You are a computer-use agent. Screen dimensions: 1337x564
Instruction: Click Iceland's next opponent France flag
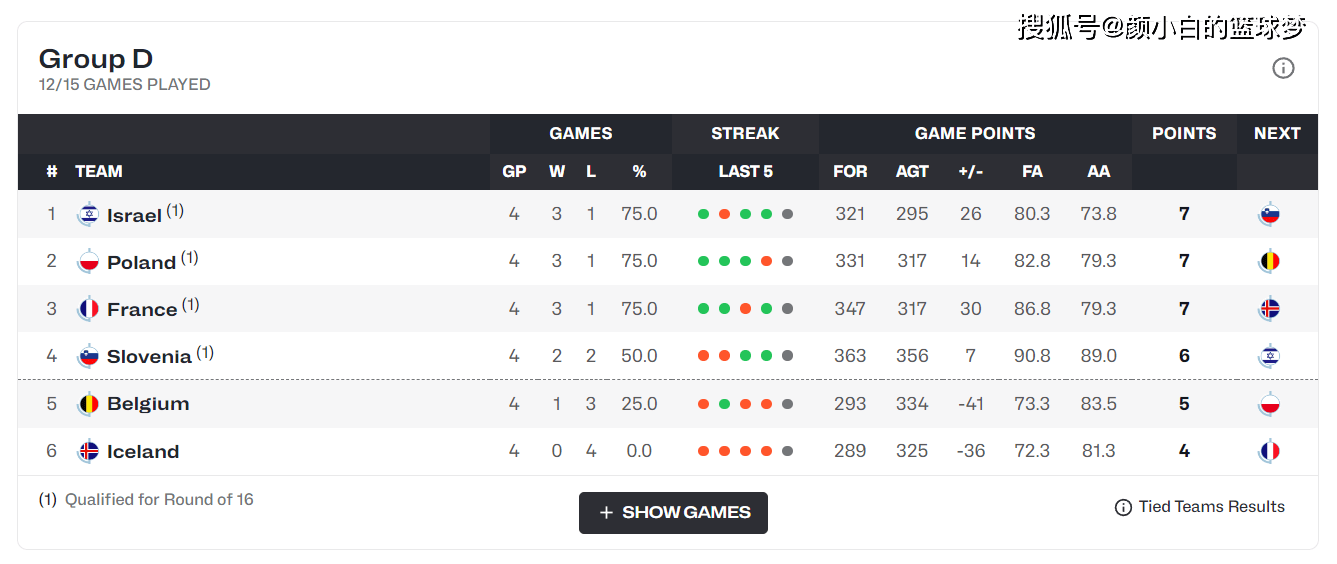1269,451
